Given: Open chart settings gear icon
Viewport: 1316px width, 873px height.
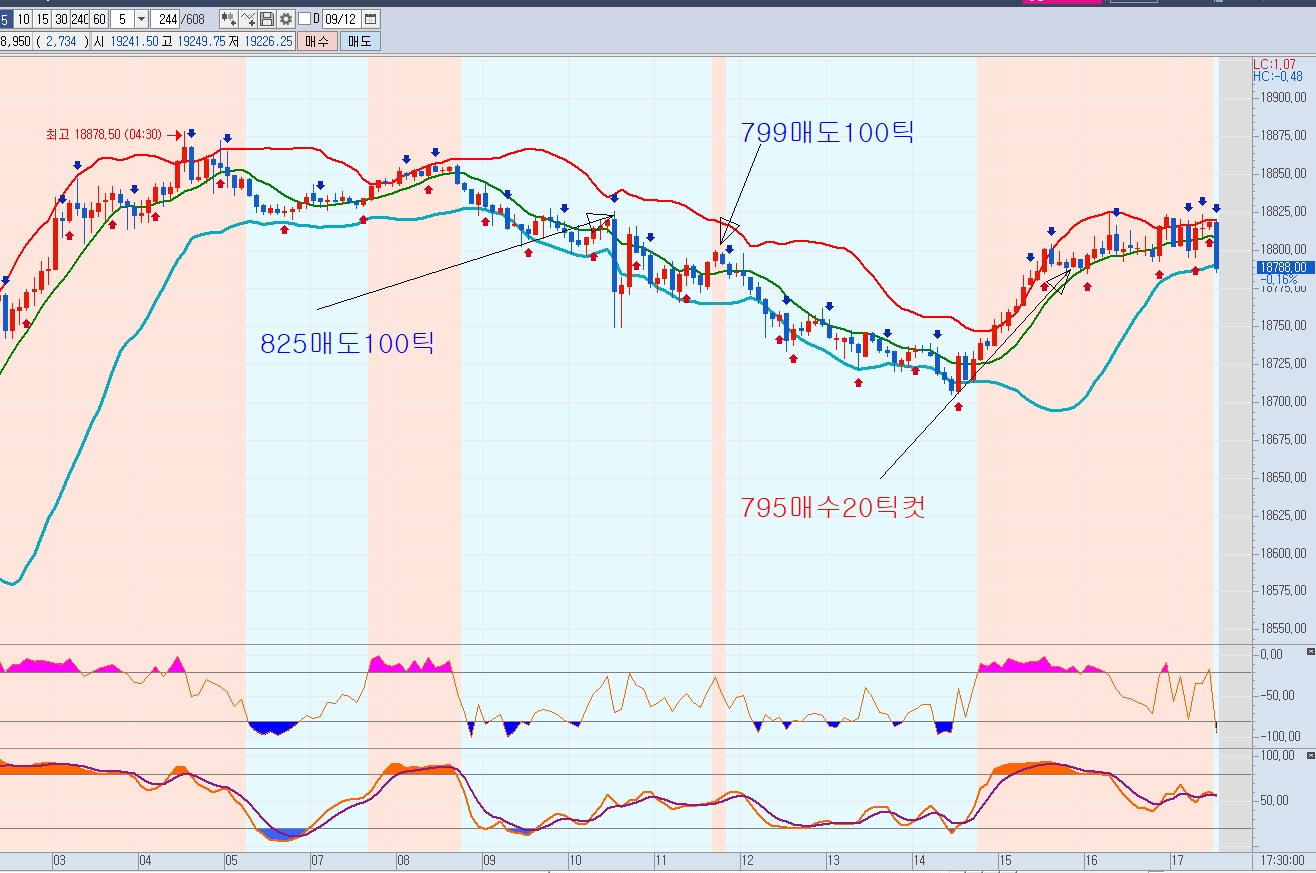Looking at the screenshot, I should coord(286,19).
